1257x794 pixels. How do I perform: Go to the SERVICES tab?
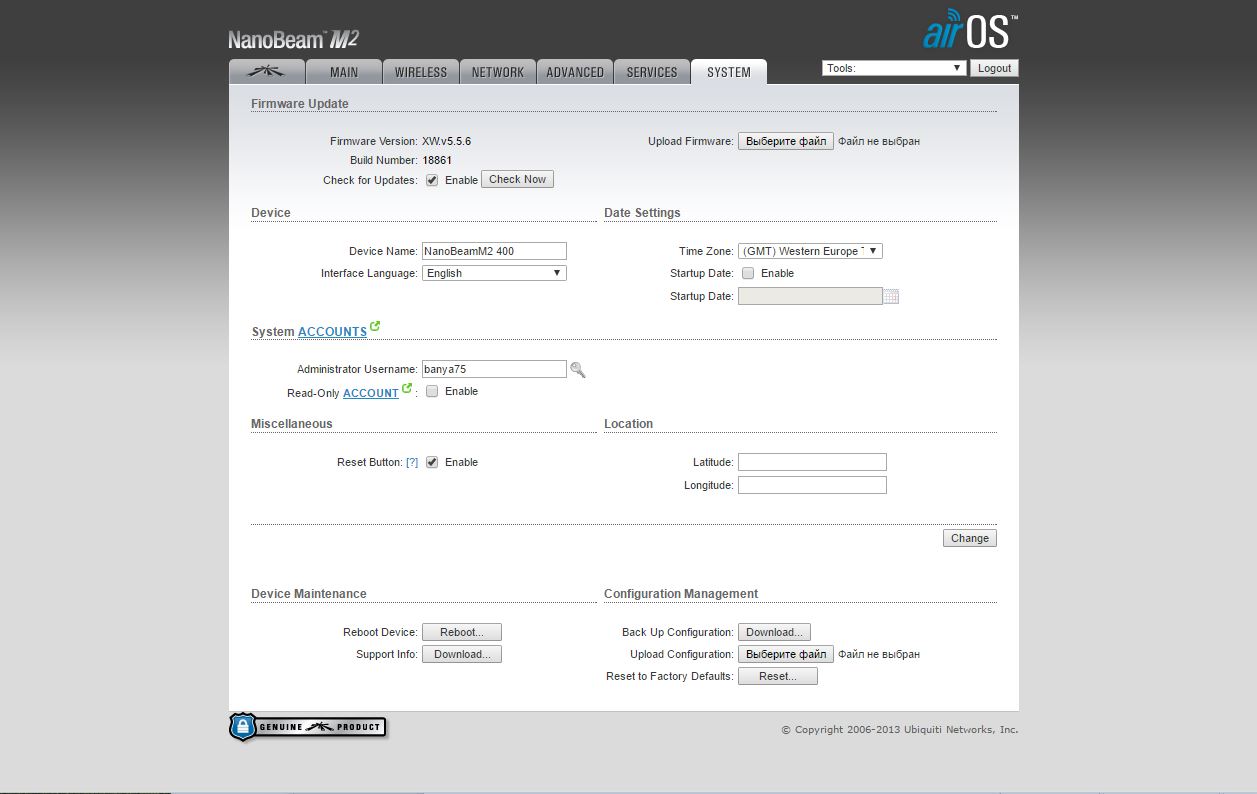652,72
